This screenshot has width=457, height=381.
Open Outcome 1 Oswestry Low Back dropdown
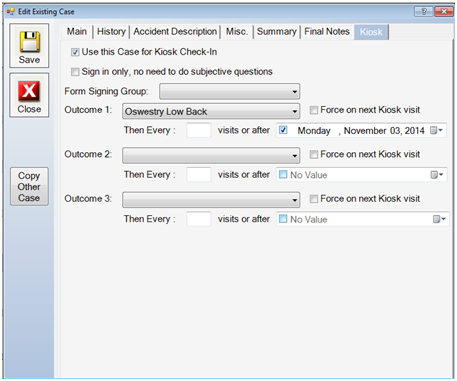click(211, 111)
